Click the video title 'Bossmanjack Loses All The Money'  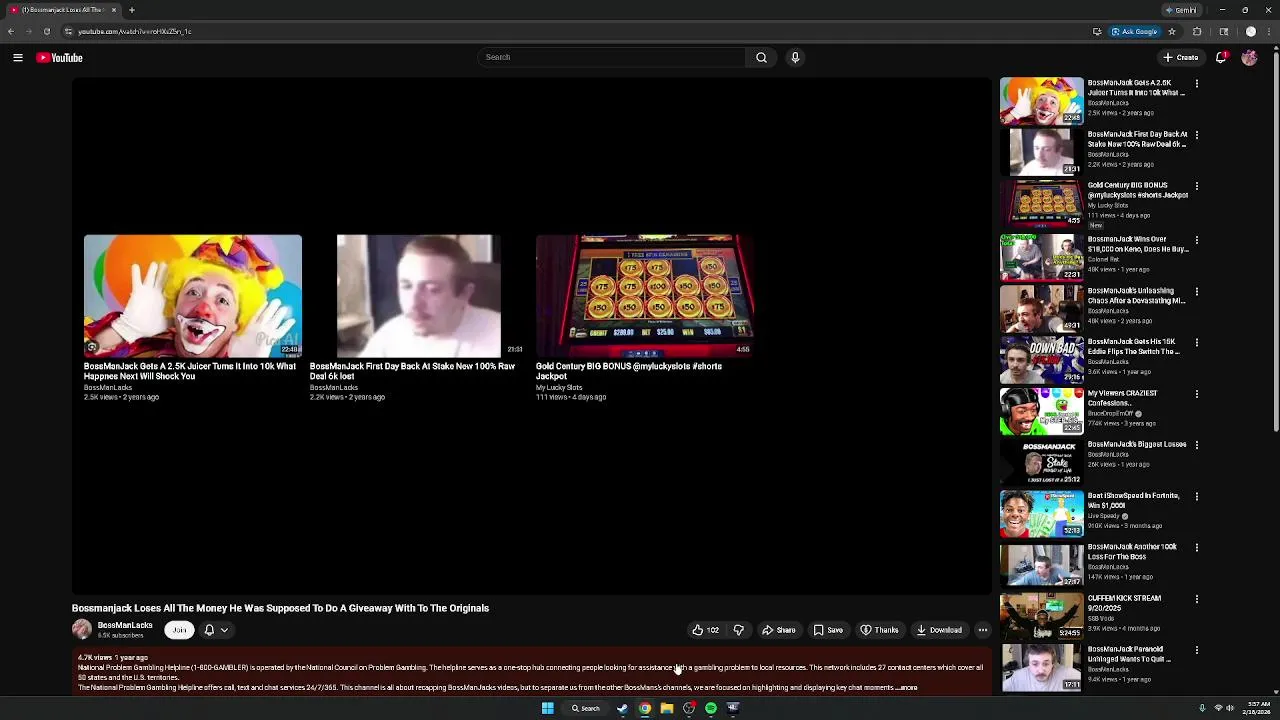click(x=280, y=608)
